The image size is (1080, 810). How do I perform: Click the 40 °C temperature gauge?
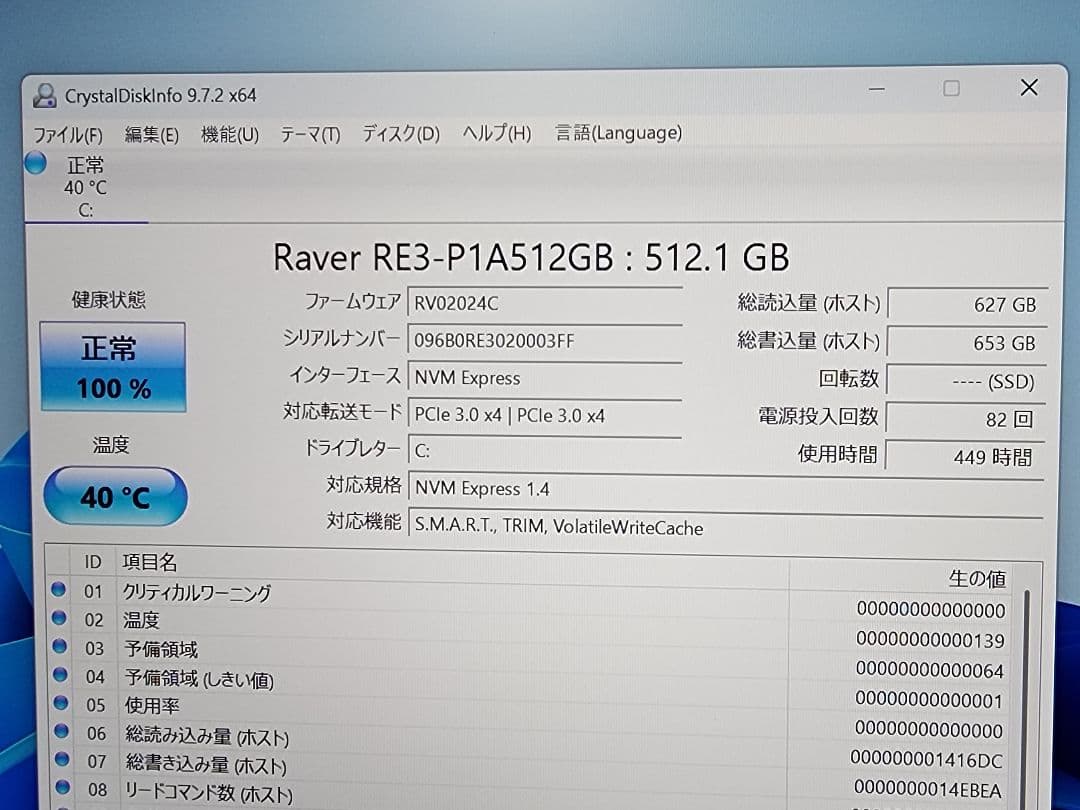114,495
